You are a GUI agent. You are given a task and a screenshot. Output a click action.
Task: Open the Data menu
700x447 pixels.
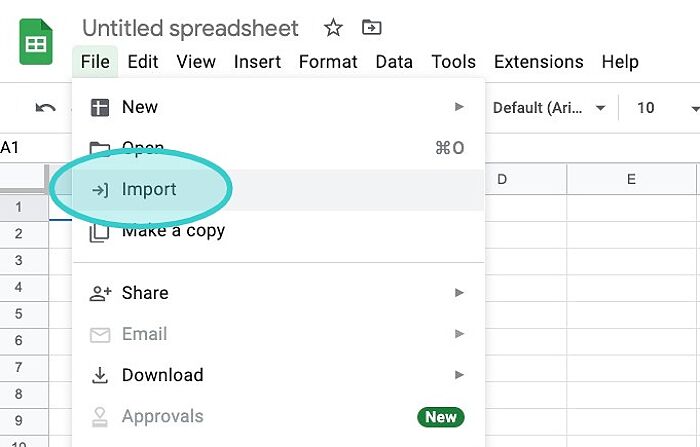pos(394,62)
